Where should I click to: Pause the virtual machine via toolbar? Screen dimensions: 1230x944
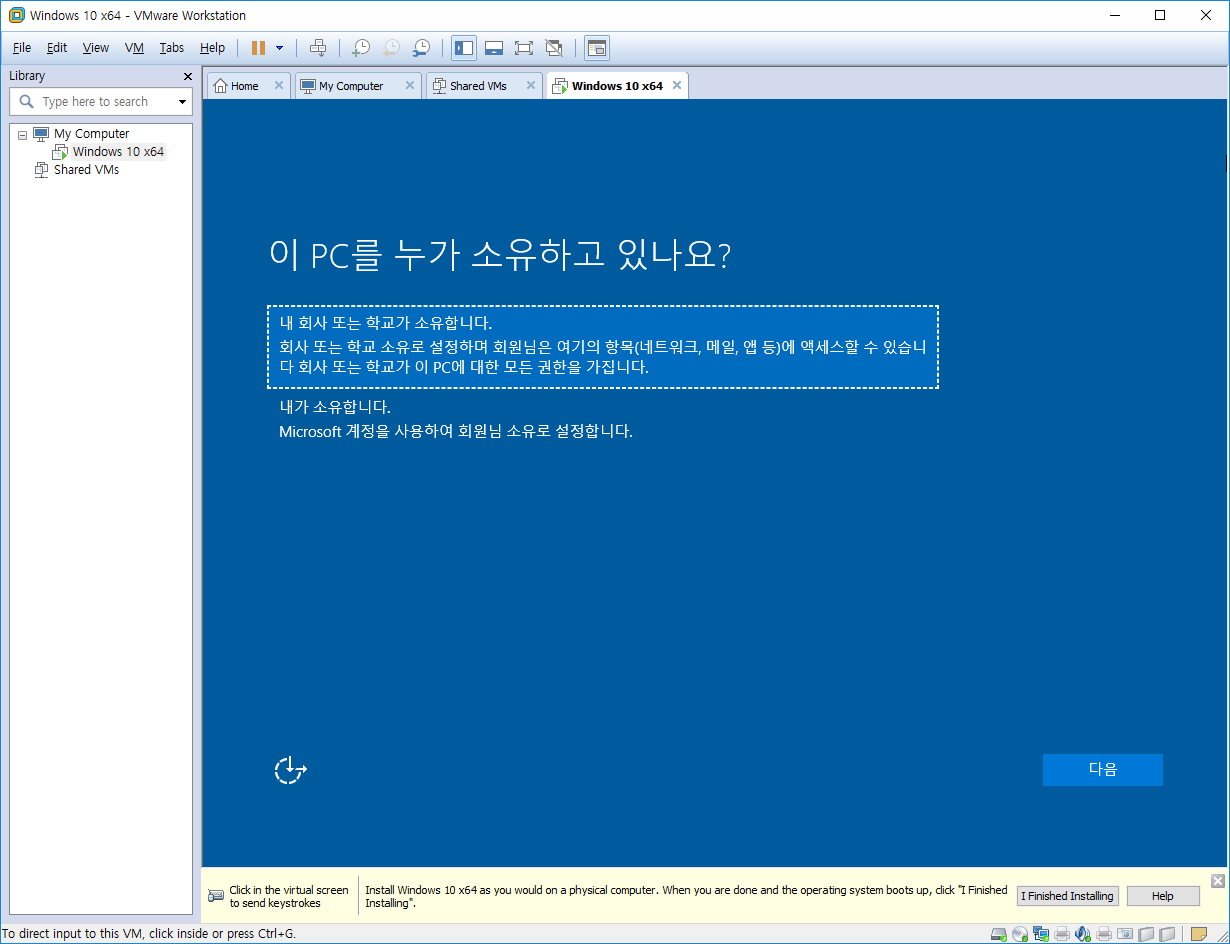pos(258,47)
